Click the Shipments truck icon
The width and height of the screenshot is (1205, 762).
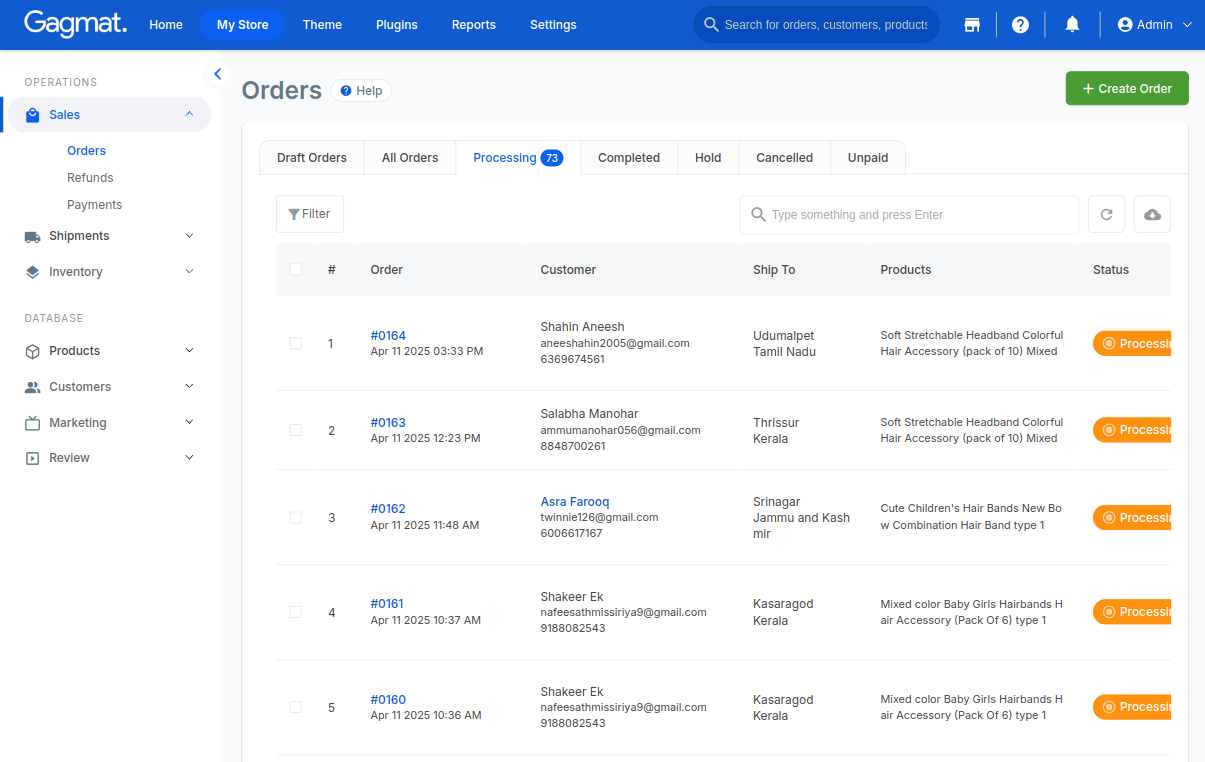point(32,236)
